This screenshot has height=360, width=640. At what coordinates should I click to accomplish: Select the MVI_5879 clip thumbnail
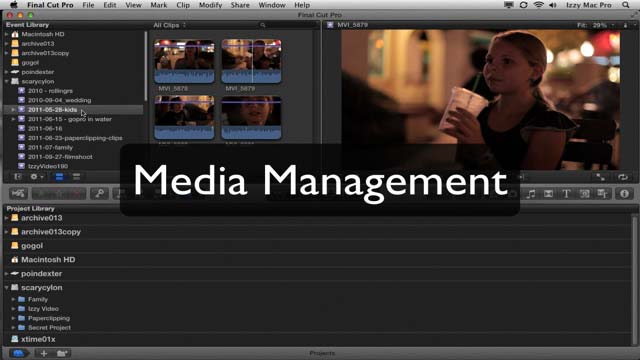pyautogui.click(x=251, y=61)
